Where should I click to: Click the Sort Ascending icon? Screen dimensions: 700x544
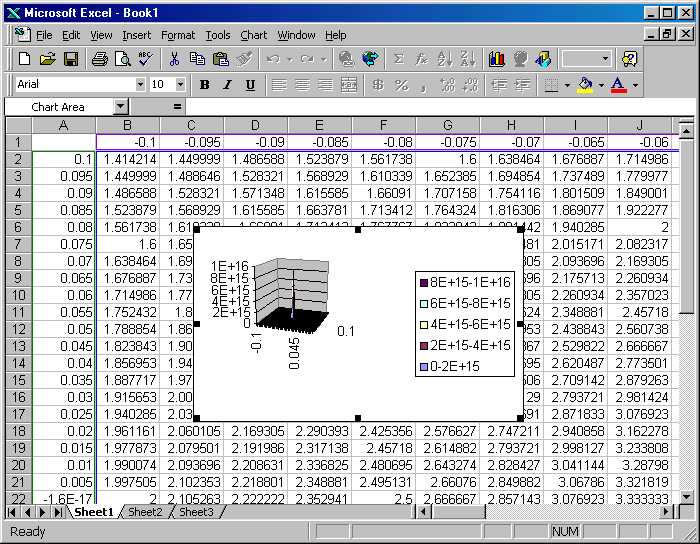click(445, 59)
